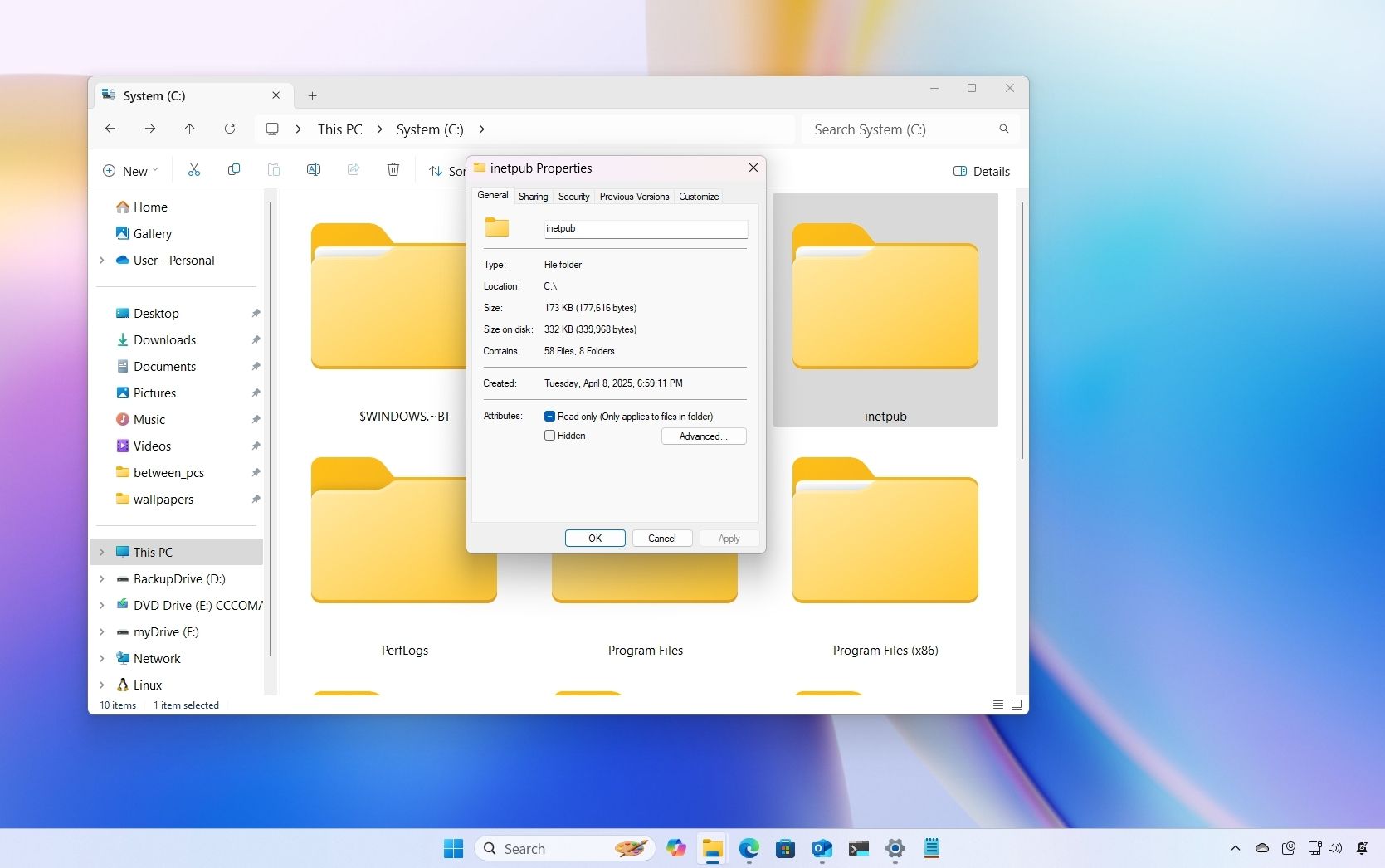Check the Hidden attribute checkbox
Viewport: 1385px width, 868px height.
tap(549, 436)
